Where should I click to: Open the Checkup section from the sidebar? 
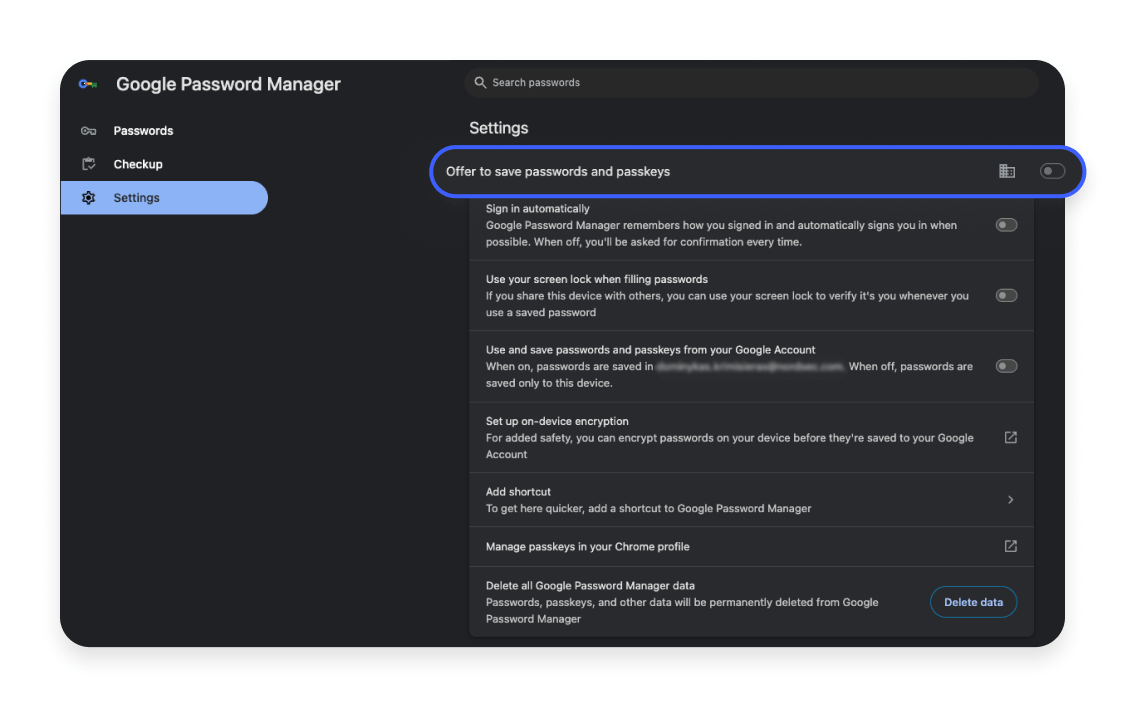tap(137, 163)
